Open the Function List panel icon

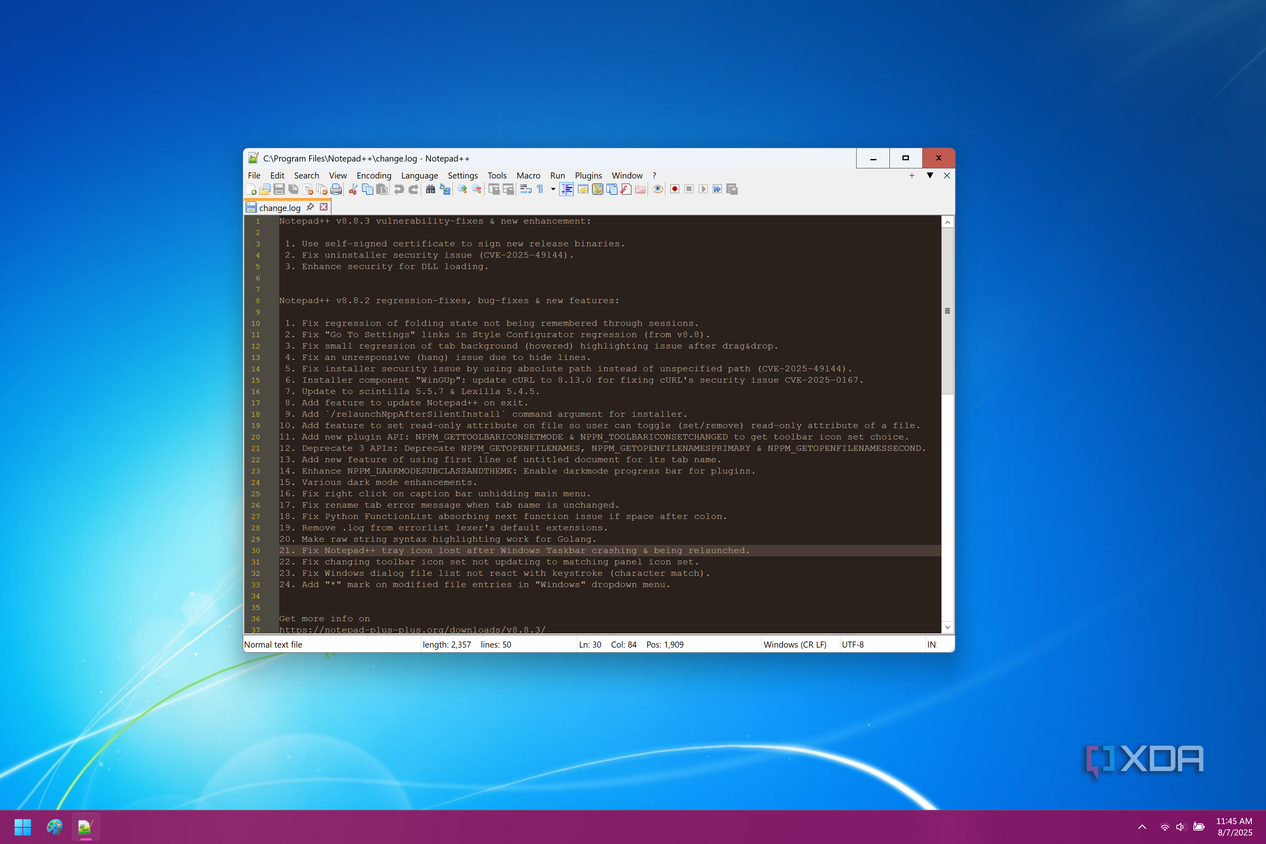click(626, 189)
